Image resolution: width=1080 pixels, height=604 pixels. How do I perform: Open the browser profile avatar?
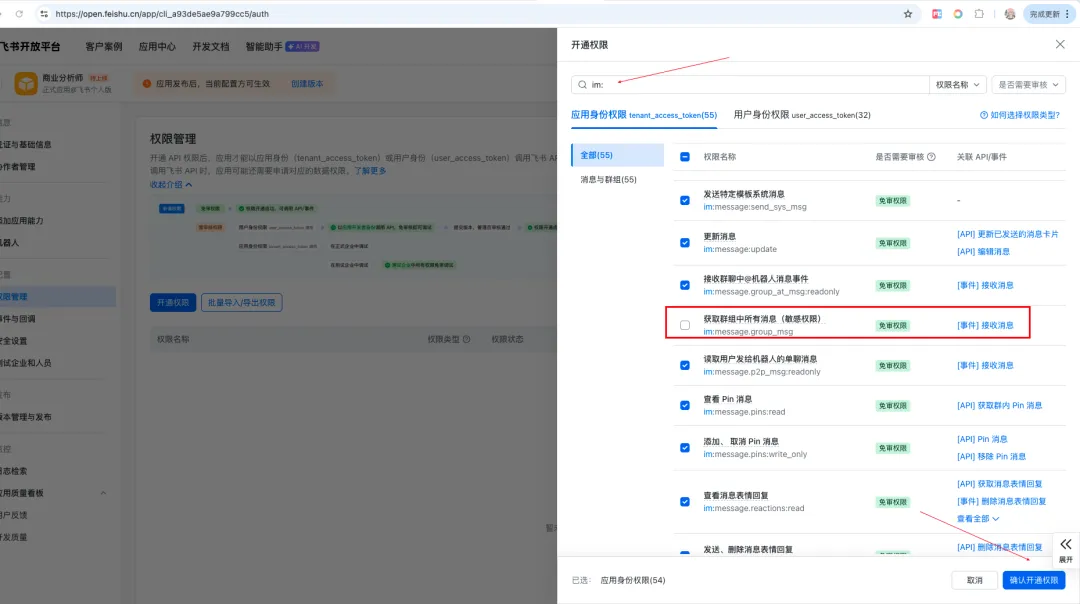pyautogui.click(x=1010, y=14)
